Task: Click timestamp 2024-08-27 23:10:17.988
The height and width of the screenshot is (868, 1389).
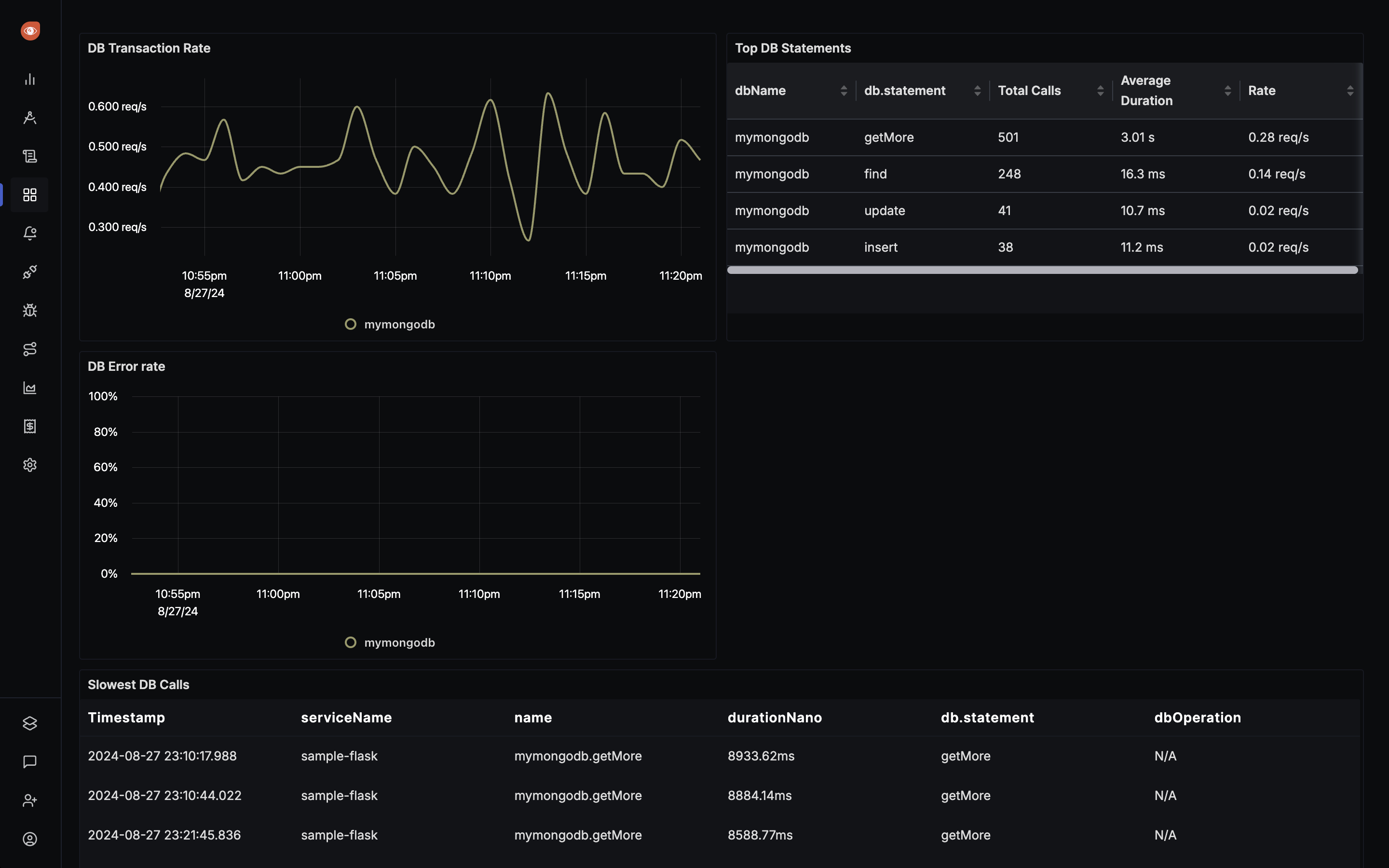Action: click(x=162, y=756)
